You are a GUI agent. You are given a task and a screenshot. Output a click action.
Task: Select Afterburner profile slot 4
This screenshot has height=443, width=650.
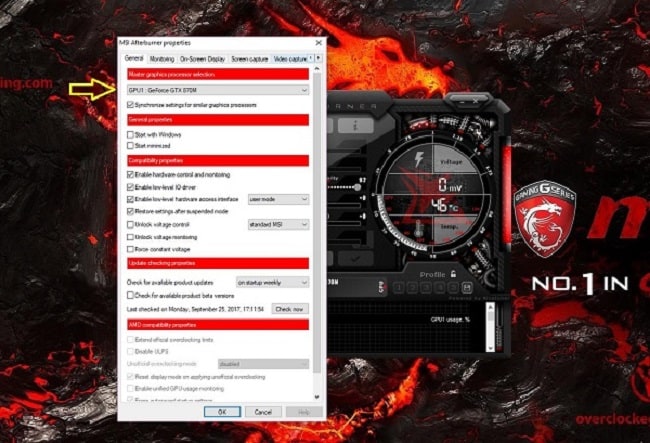(x=440, y=288)
